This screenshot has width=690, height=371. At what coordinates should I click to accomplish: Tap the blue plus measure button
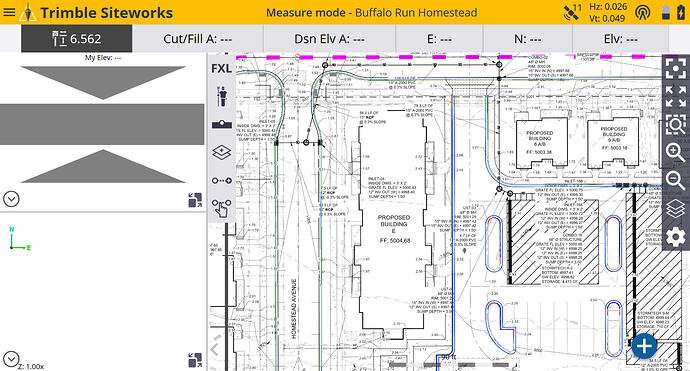(x=645, y=346)
